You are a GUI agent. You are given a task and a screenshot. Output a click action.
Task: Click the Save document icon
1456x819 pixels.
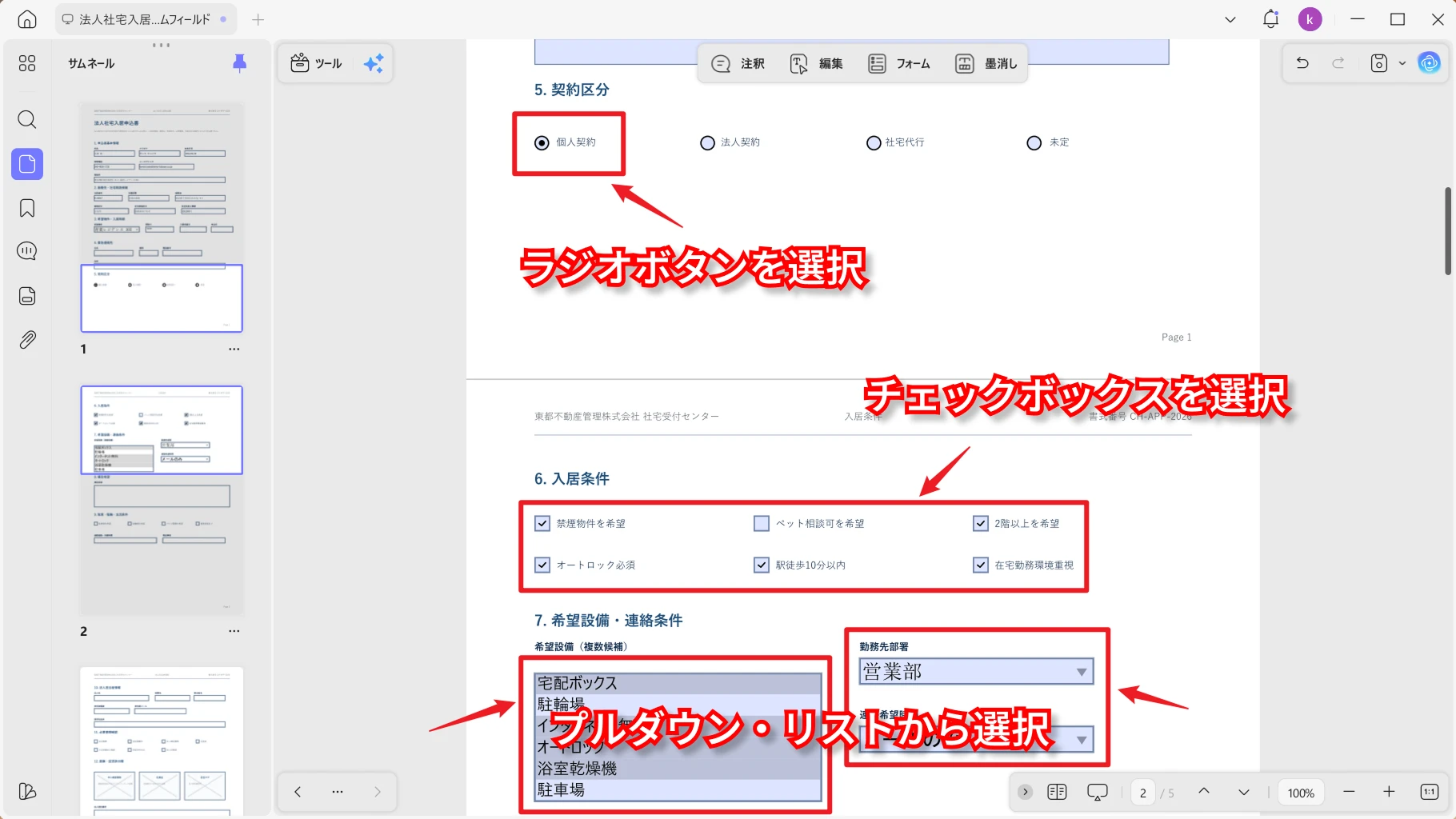pyautogui.click(x=1379, y=63)
